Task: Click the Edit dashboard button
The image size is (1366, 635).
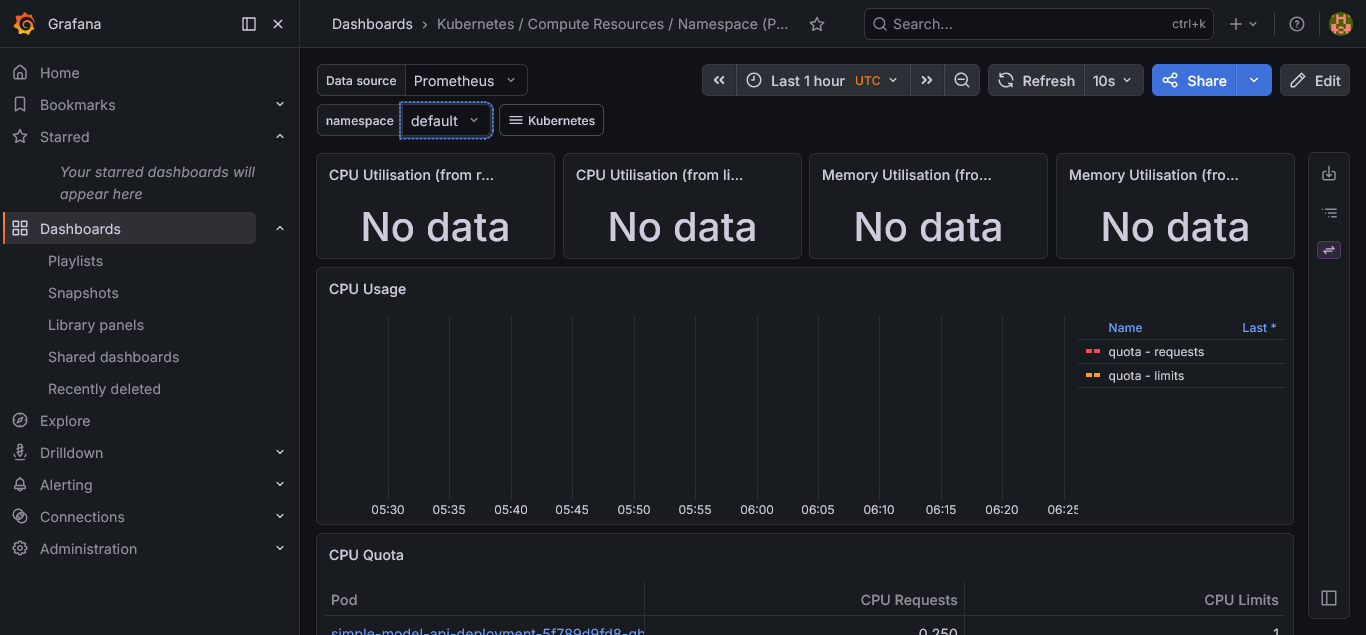Action: coord(1315,80)
